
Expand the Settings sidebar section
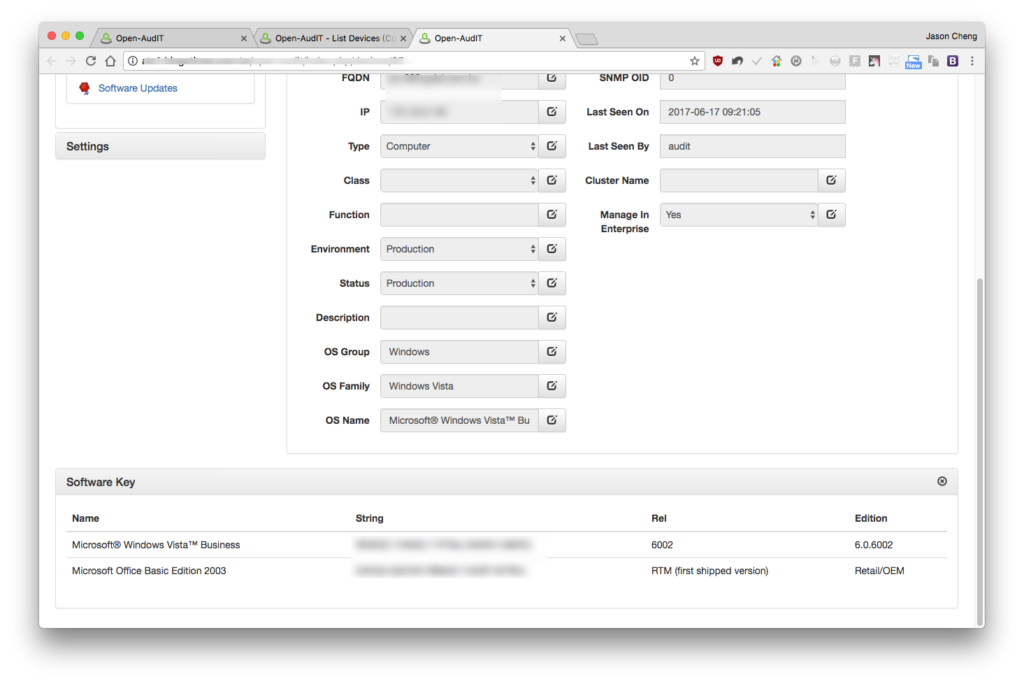[161, 146]
